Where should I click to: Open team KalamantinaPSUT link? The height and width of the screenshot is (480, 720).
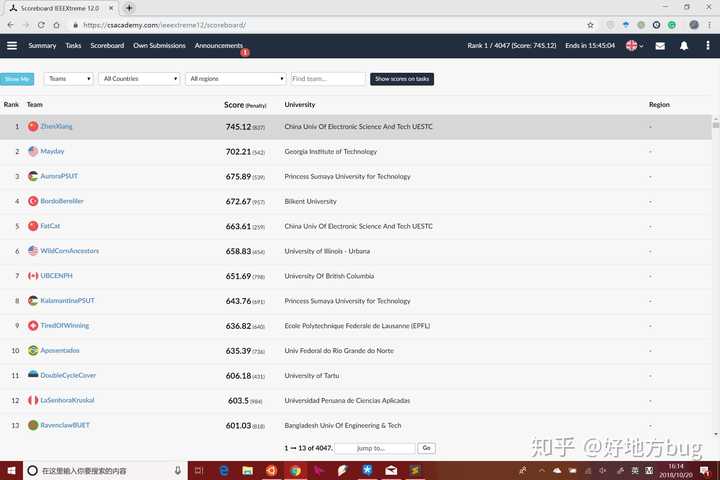pyautogui.click(x=68, y=300)
